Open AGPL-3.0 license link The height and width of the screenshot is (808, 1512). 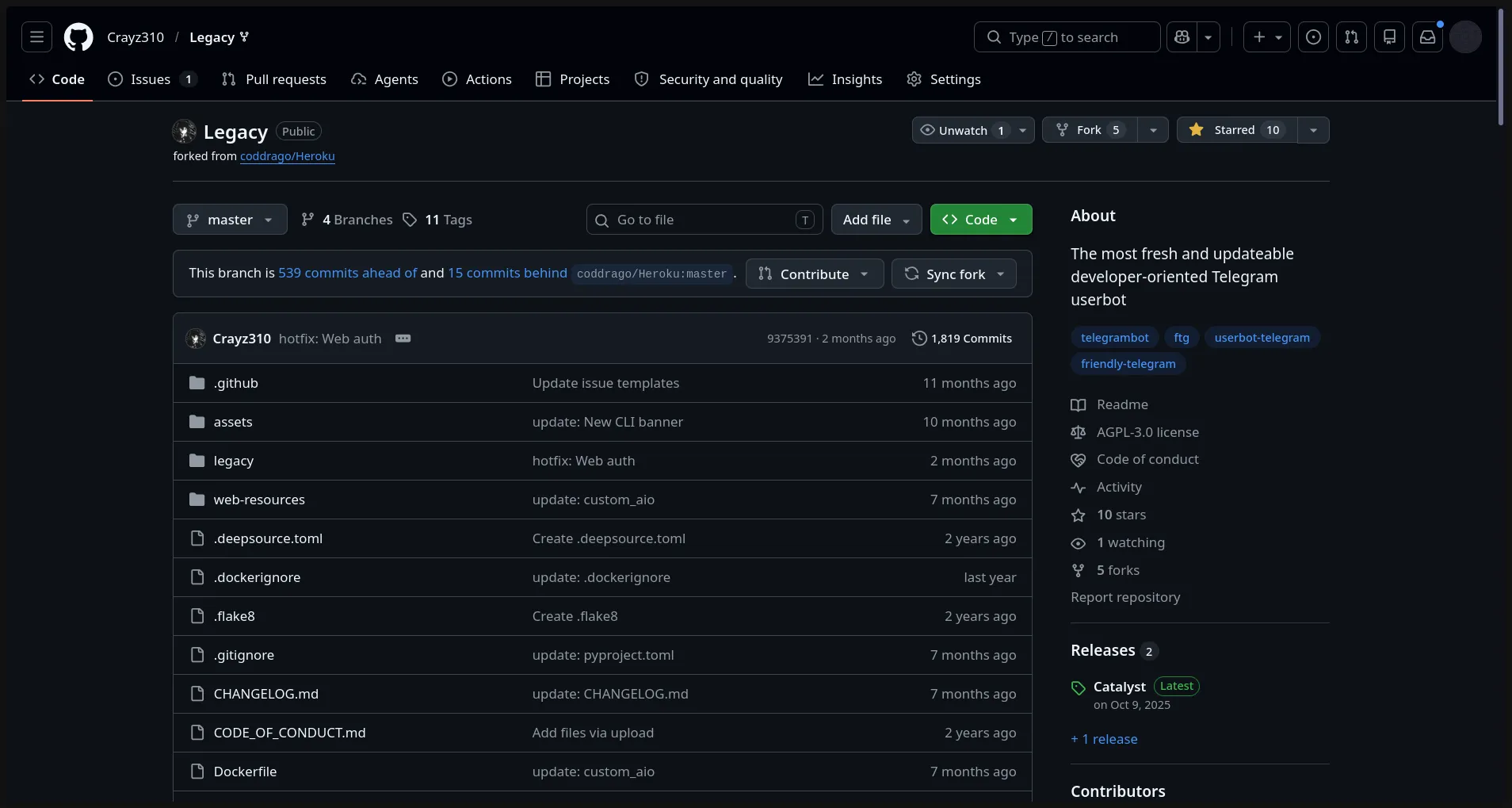click(x=1135, y=432)
